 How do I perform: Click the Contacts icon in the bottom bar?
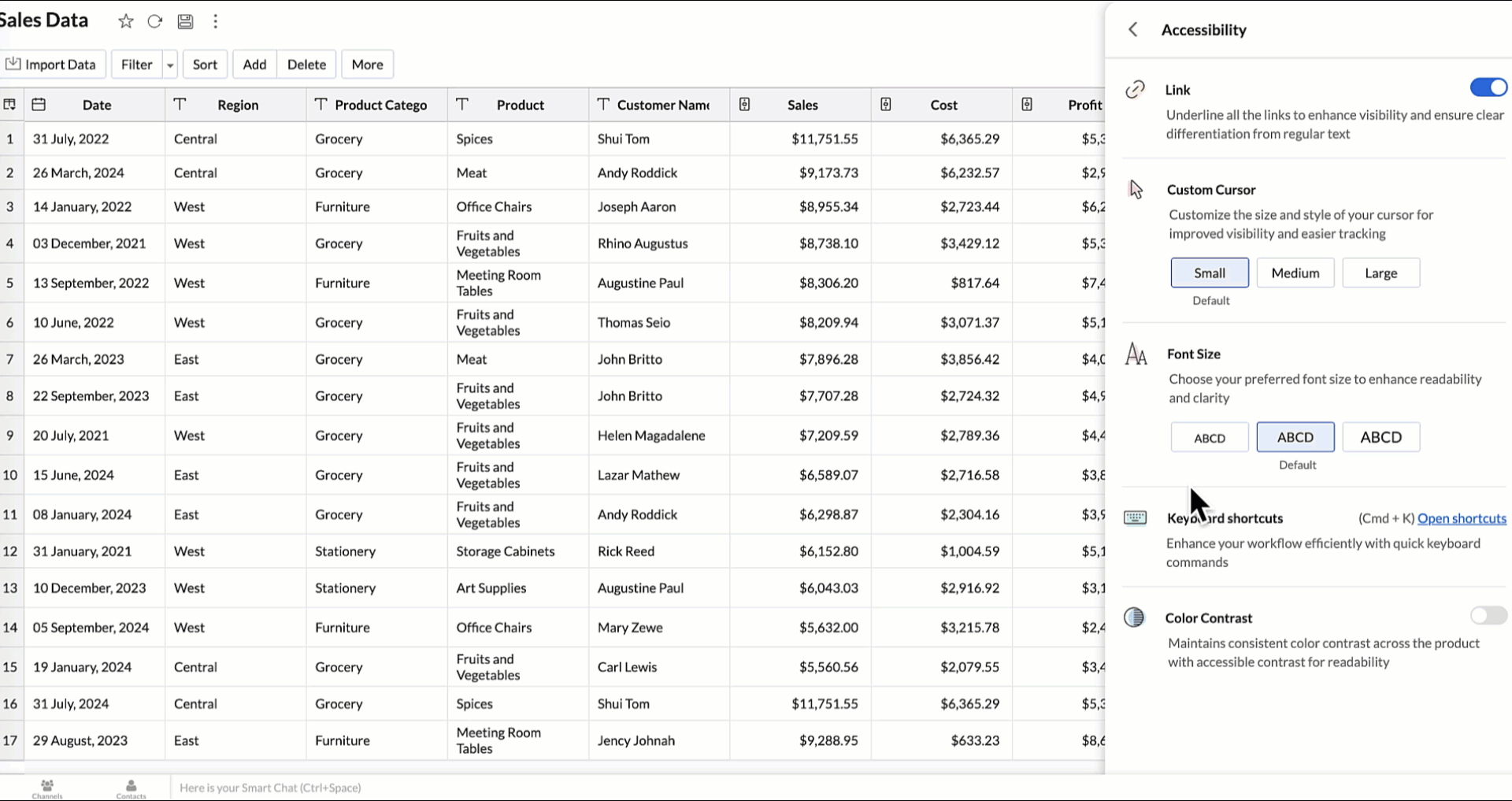click(x=130, y=786)
